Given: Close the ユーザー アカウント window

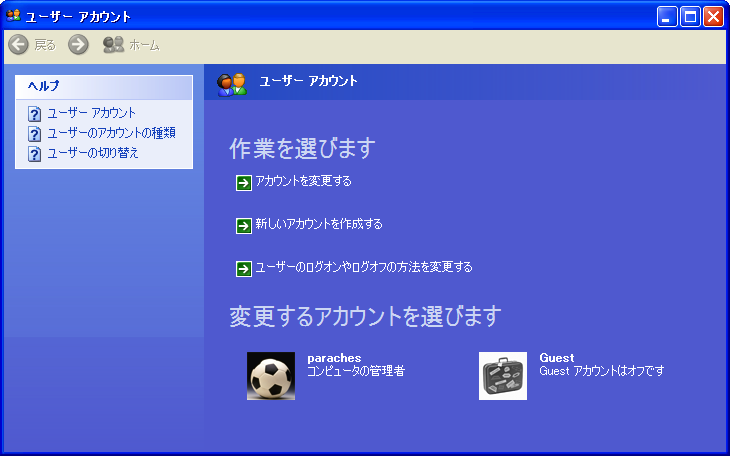Looking at the screenshot, I should pos(713,17).
